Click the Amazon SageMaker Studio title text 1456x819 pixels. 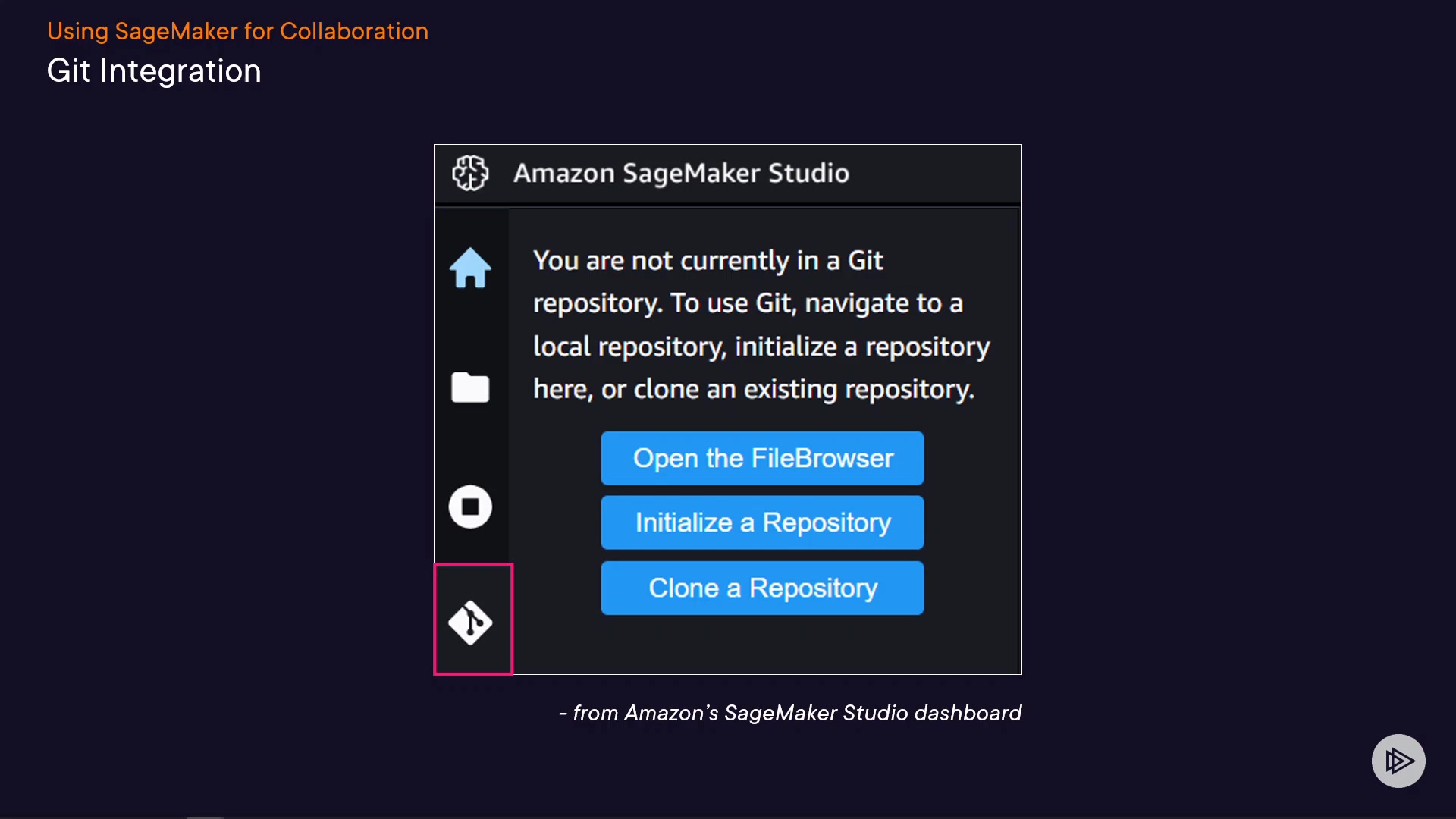681,173
